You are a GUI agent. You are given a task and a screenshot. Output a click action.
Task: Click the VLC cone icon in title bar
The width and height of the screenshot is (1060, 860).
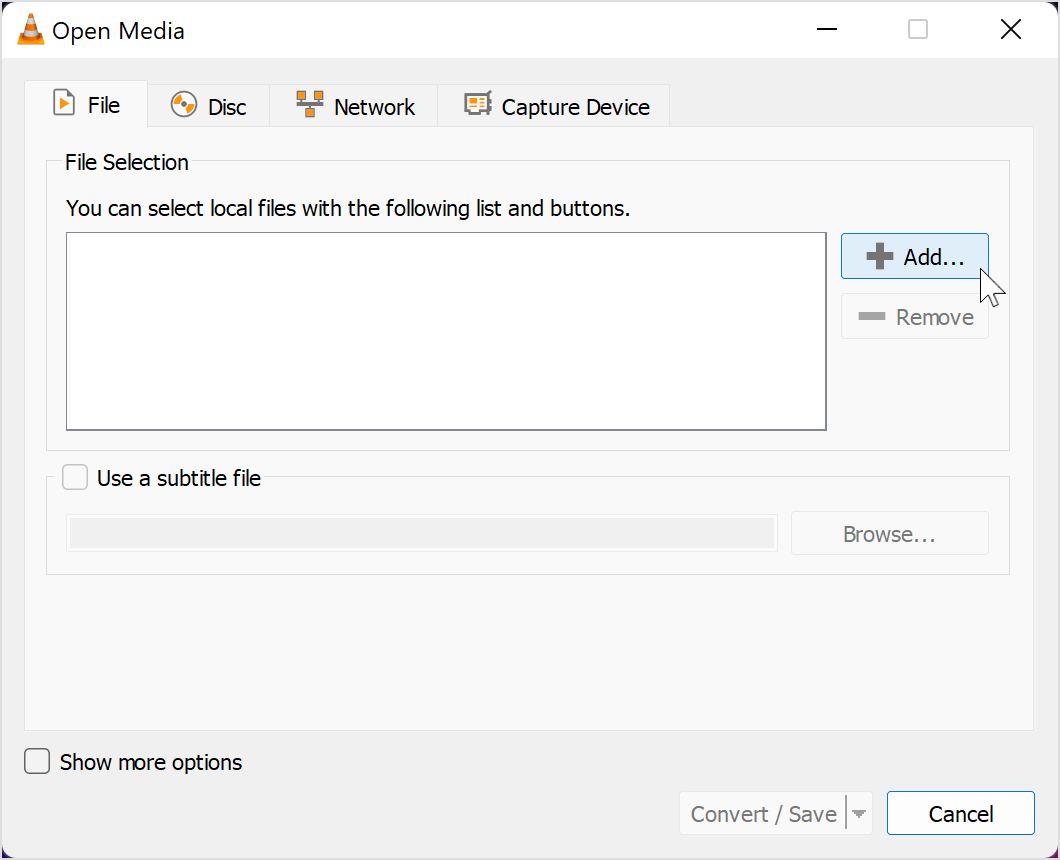click(31, 30)
